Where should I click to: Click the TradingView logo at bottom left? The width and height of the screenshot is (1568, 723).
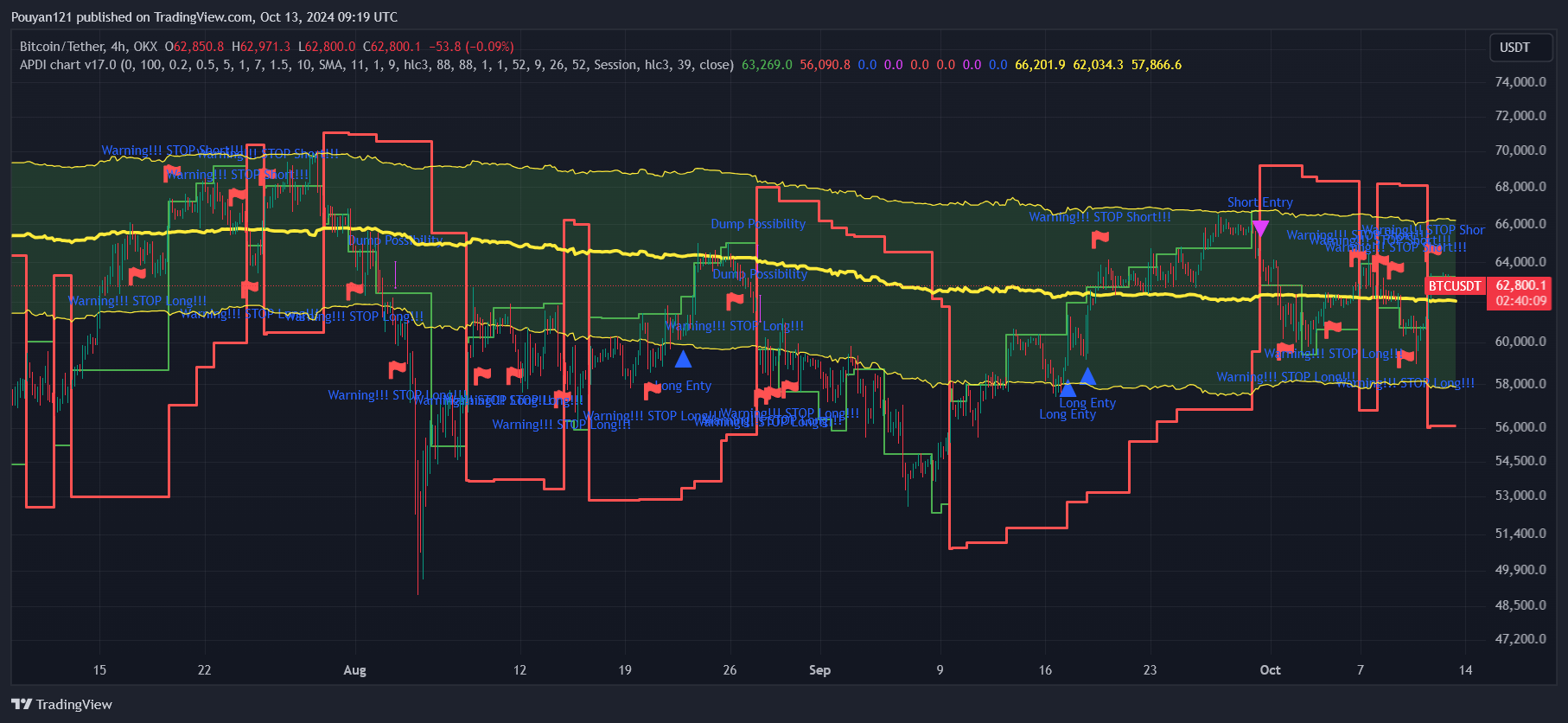pos(61,704)
